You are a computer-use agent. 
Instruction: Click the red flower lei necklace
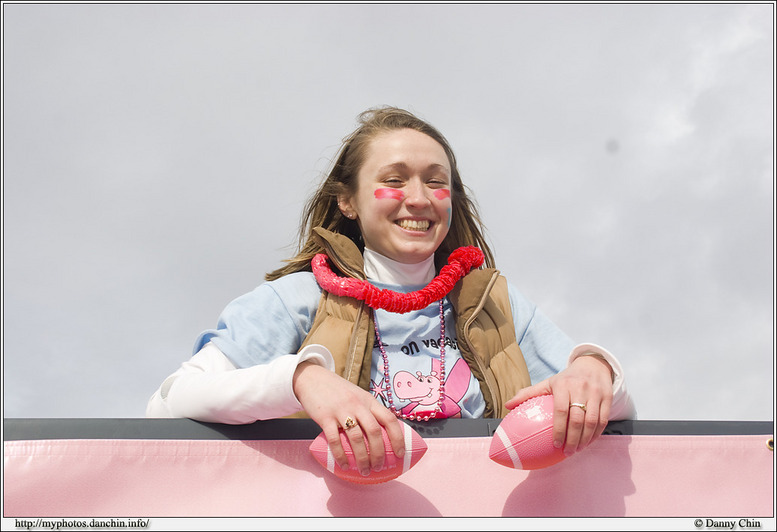click(395, 285)
